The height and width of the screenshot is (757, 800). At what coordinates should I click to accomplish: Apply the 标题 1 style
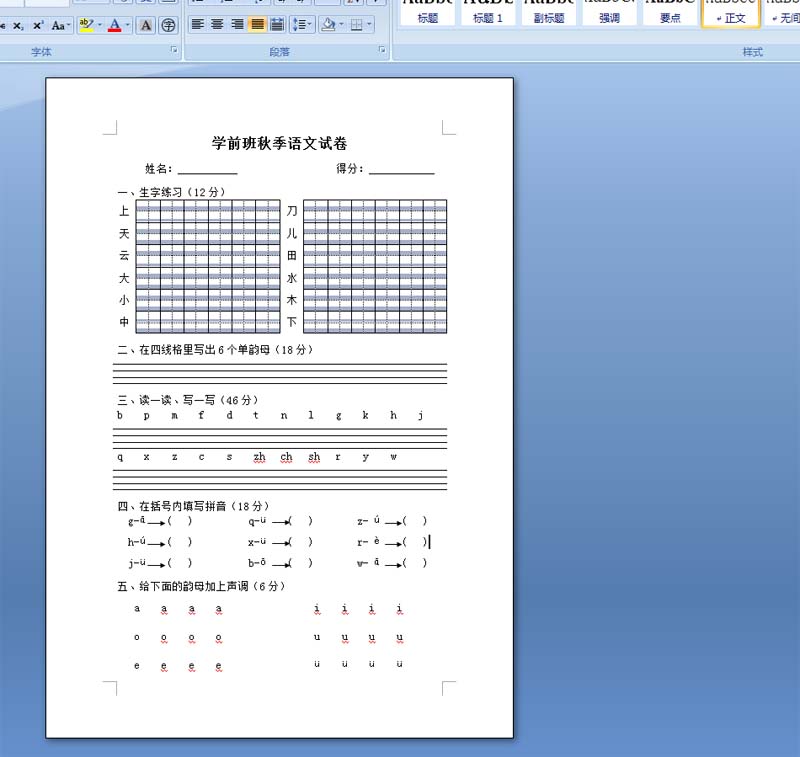488,13
